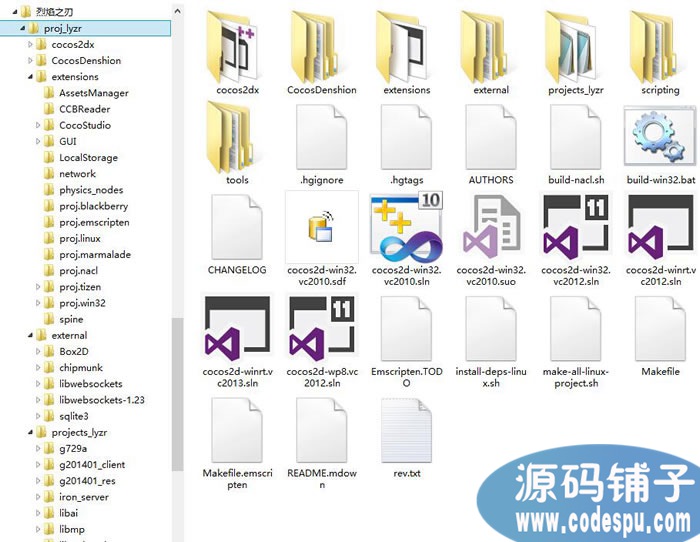Select LocalStorage in the folder tree
Image resolution: width=700 pixels, height=542 pixels.
[88, 158]
